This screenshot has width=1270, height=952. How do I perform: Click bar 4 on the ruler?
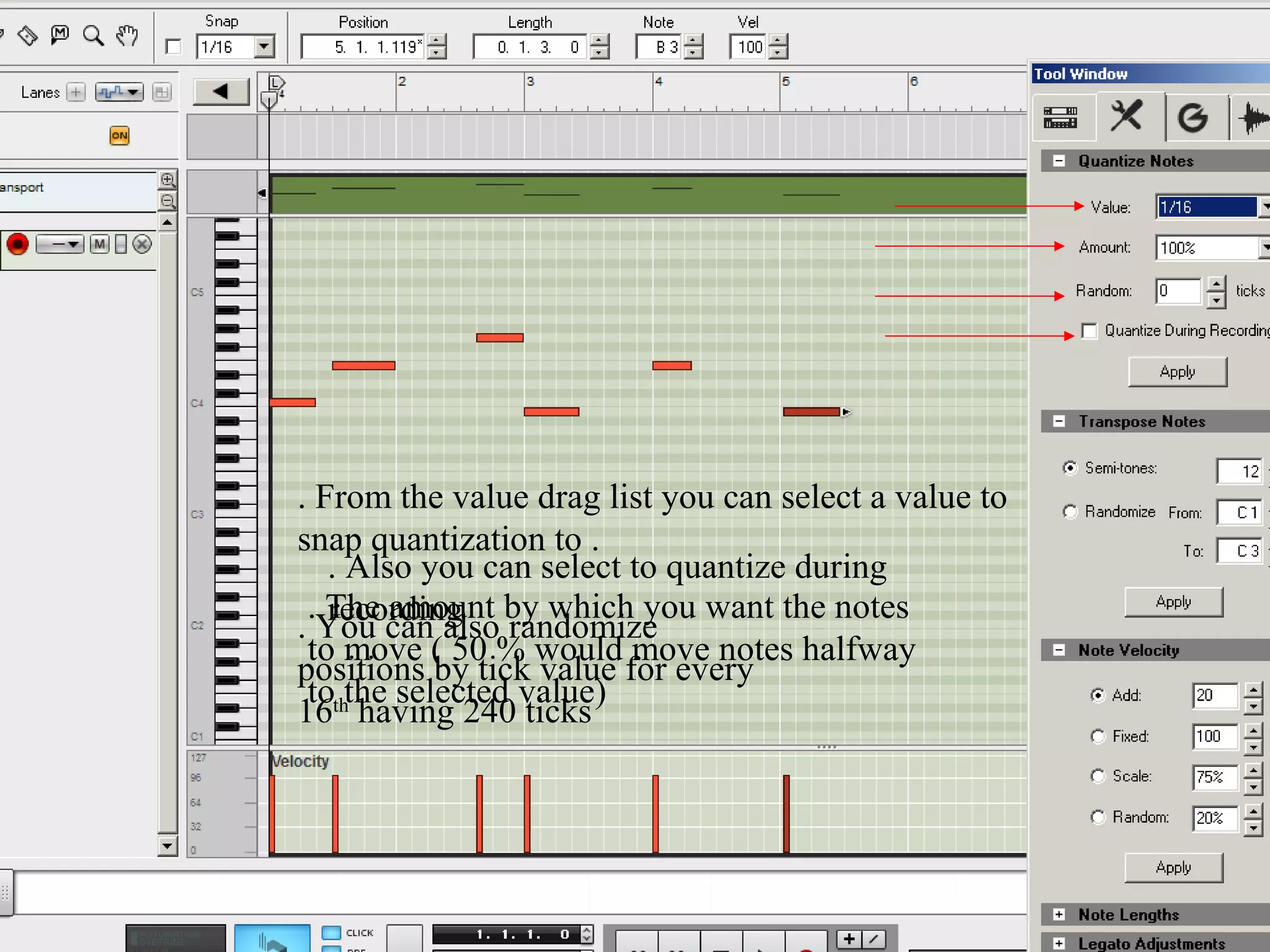point(659,81)
